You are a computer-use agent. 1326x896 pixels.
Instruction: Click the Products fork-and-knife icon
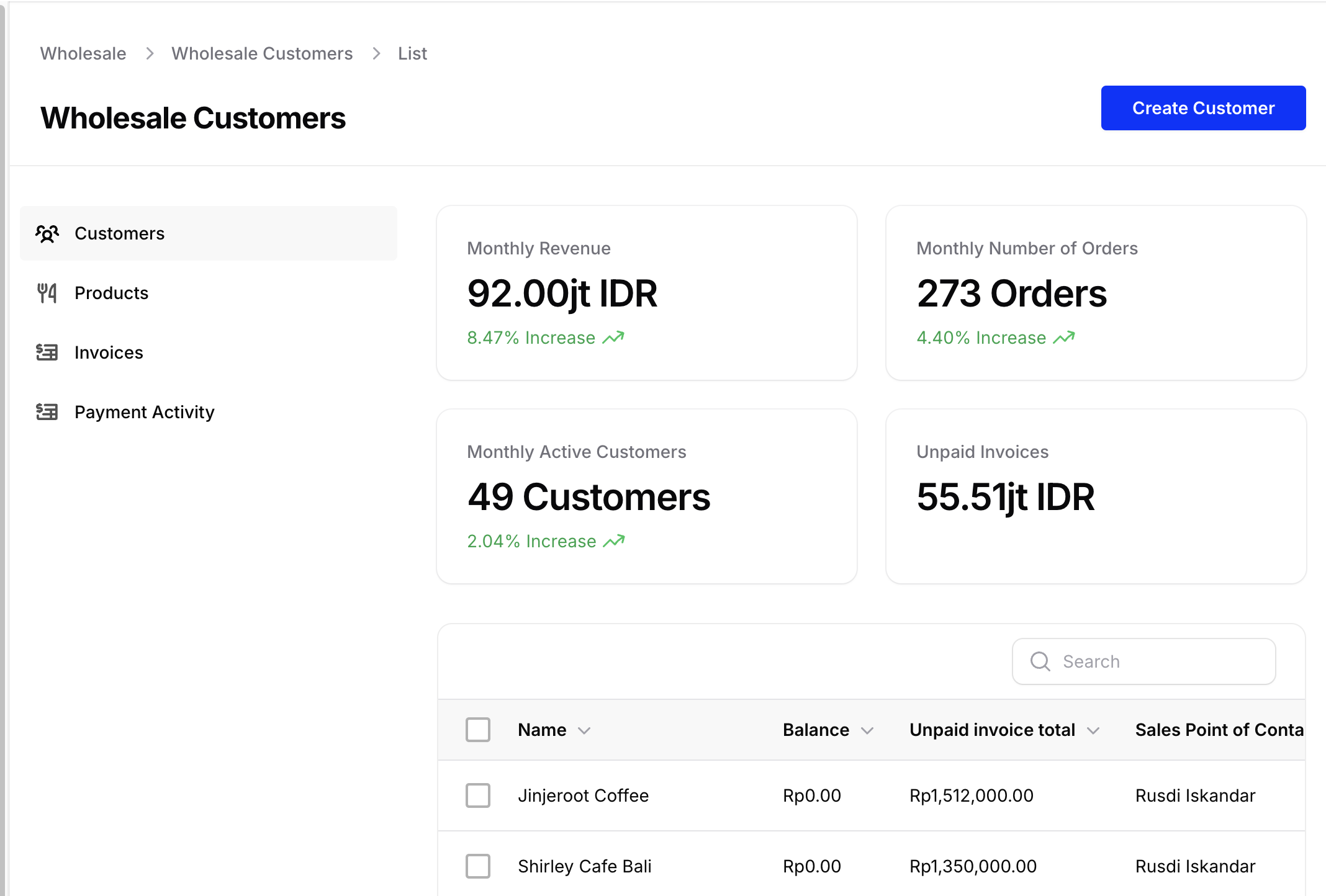[x=47, y=293]
